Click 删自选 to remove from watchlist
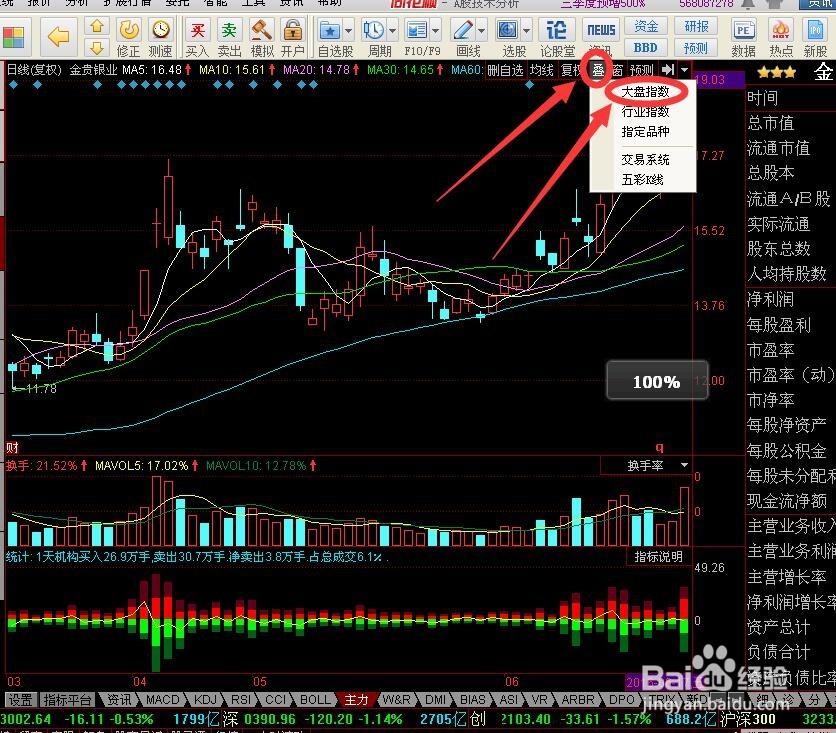The width and height of the screenshot is (836, 733). coord(505,70)
